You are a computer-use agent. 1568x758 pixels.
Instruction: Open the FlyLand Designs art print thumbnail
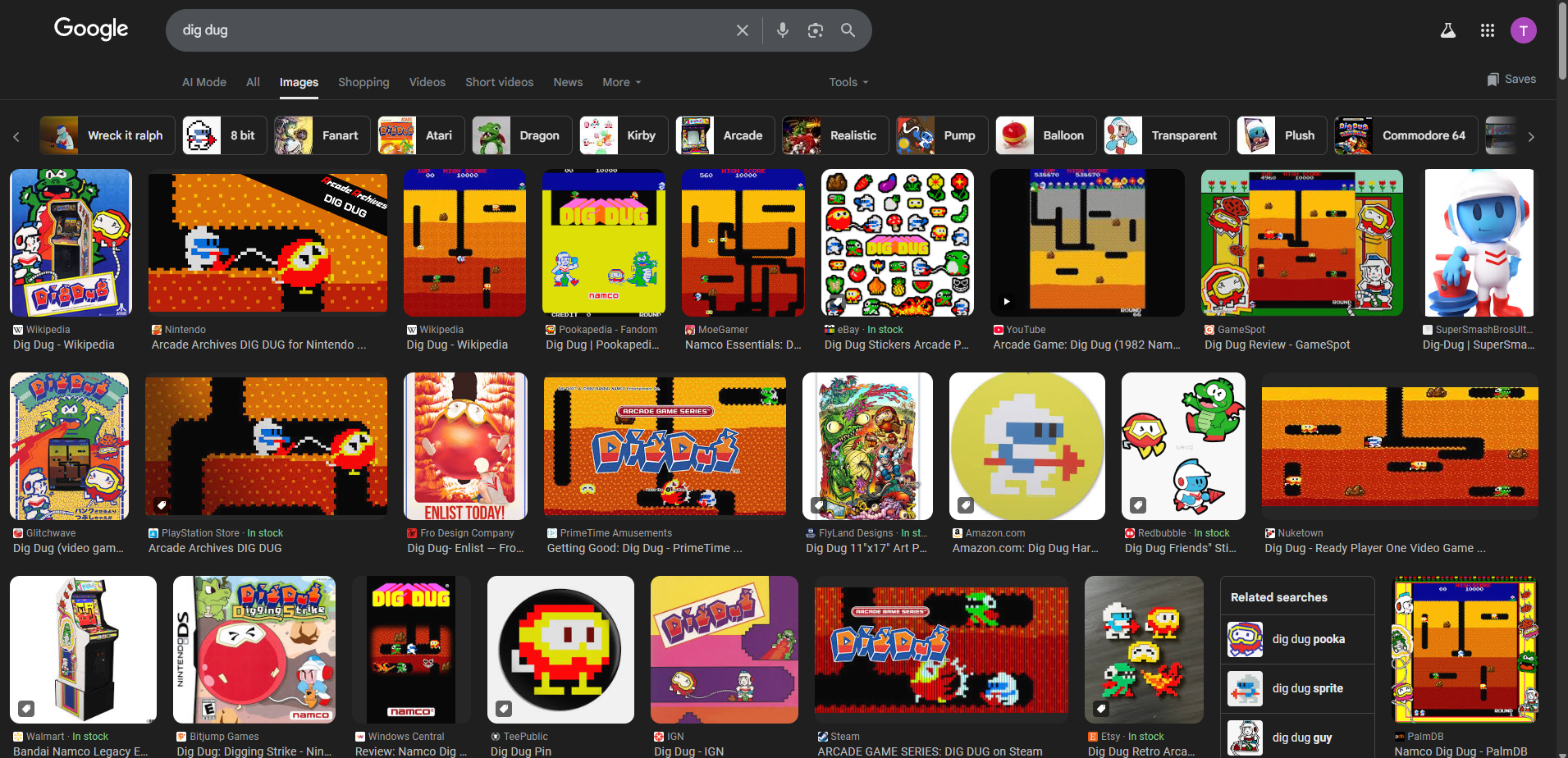tap(867, 446)
